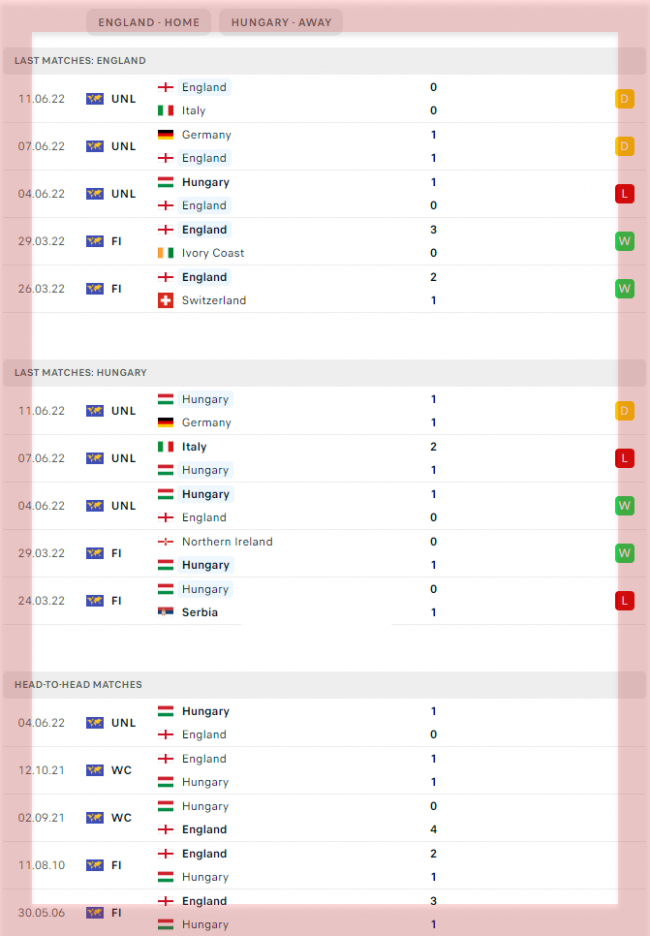Click the Northern Ireland flag icon

(x=166, y=542)
